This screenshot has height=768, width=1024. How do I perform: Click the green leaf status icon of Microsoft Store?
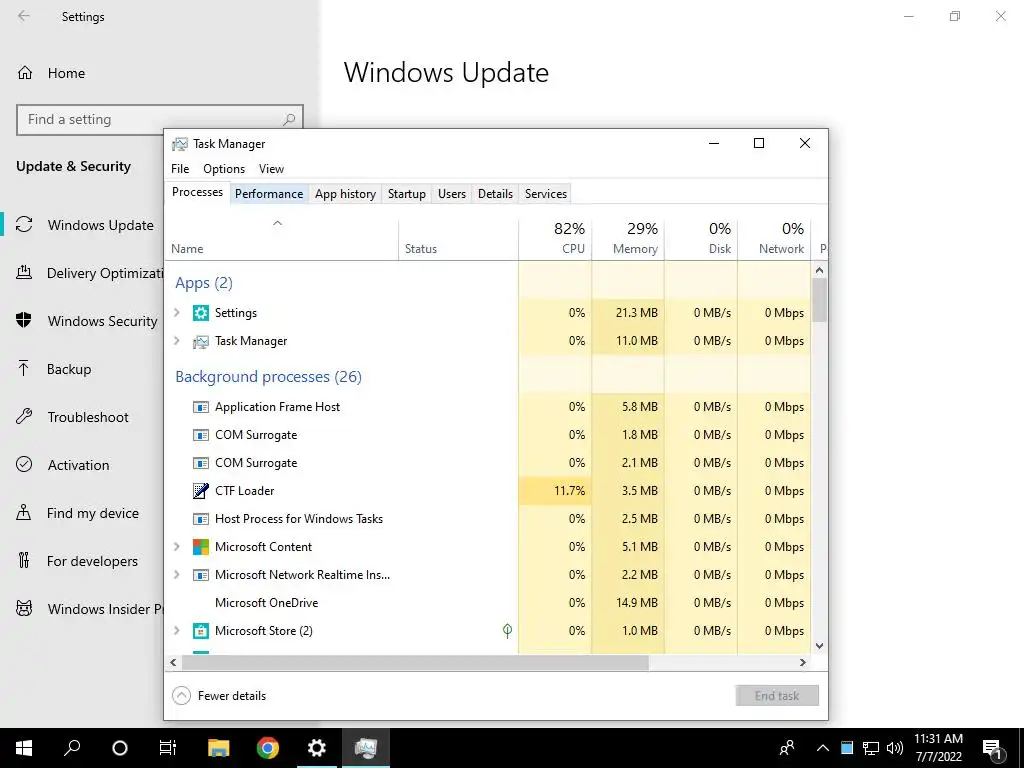pyautogui.click(x=507, y=631)
